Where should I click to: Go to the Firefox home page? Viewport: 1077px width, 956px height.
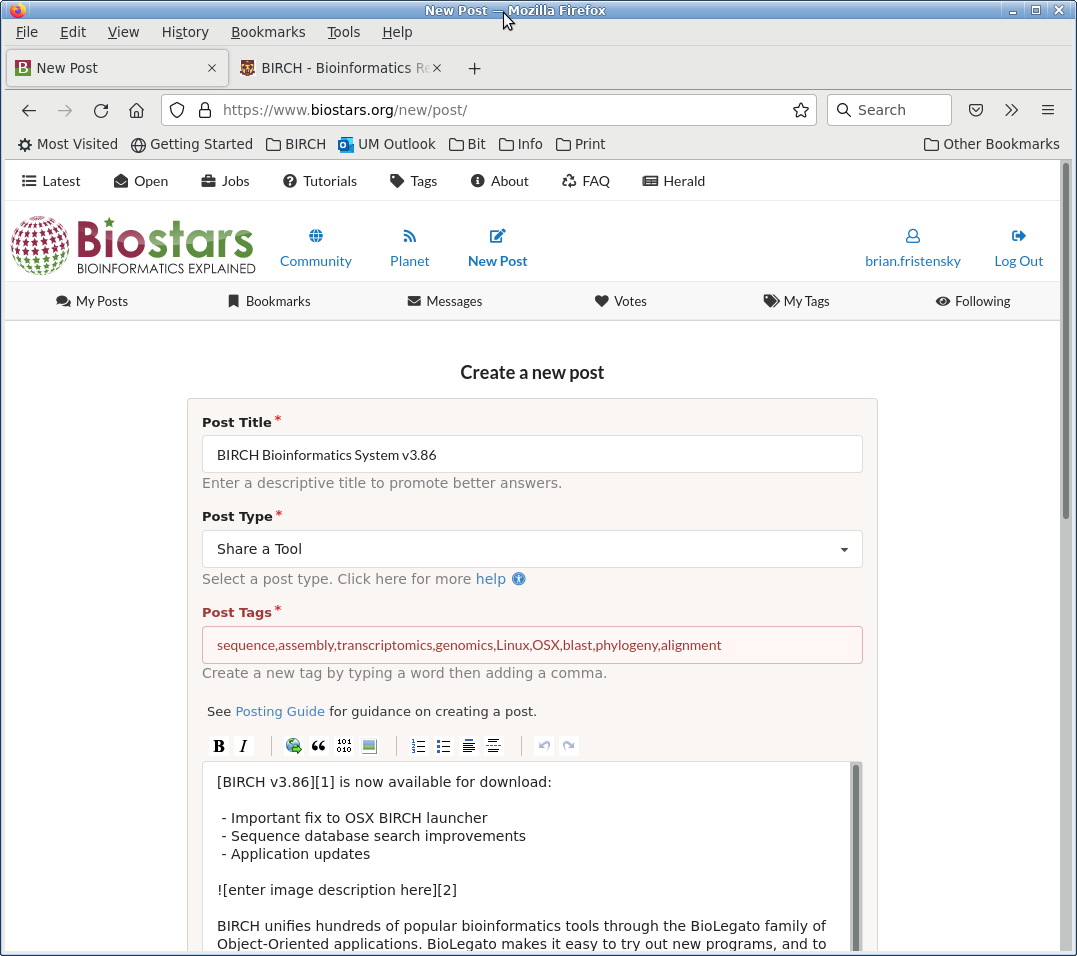(x=137, y=111)
